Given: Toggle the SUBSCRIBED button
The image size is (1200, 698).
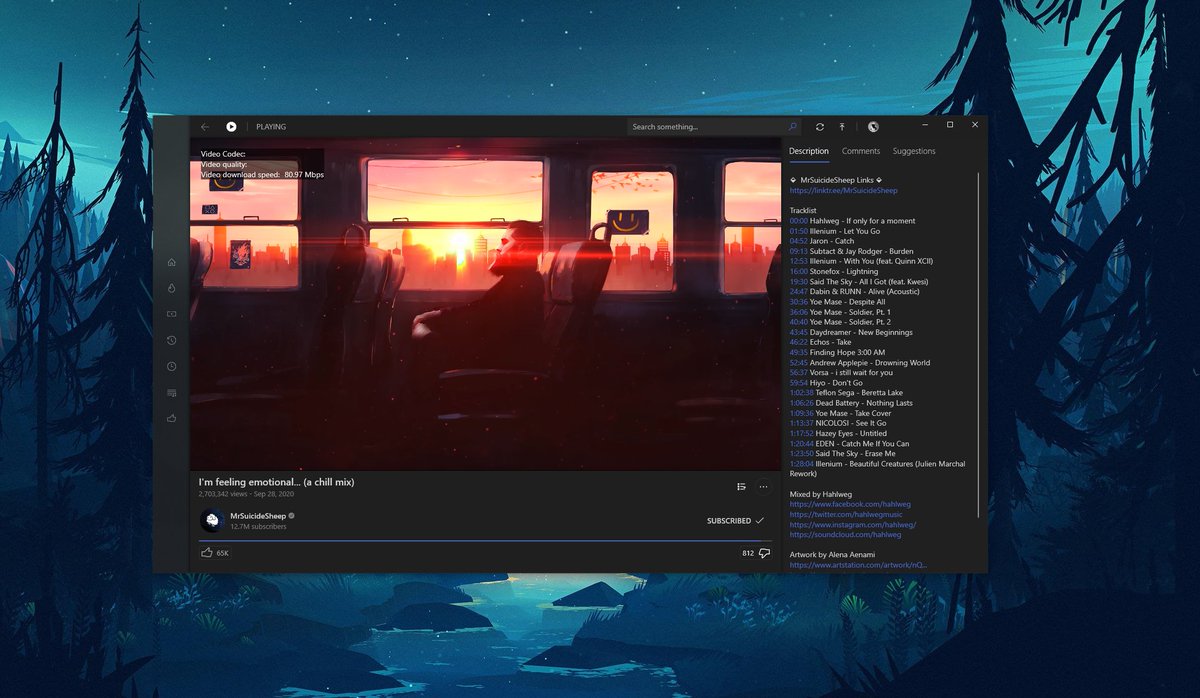Looking at the screenshot, I should 735,521.
